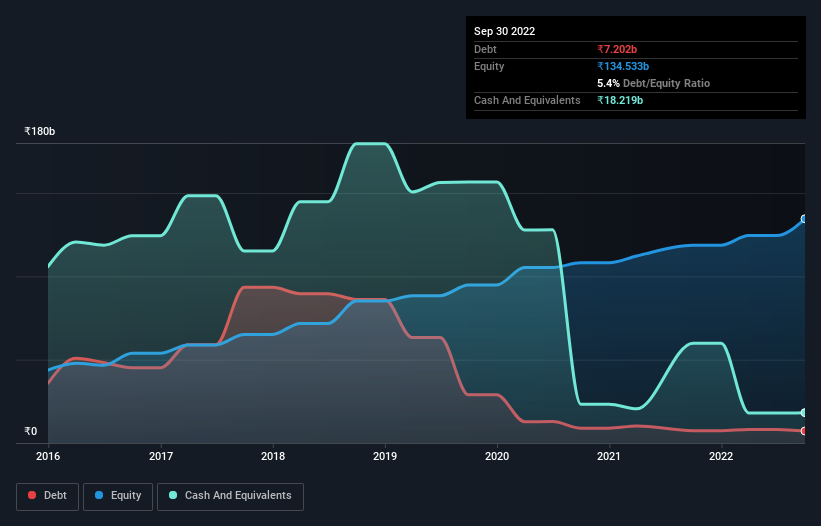This screenshot has width=821, height=526.
Task: Click the 2019 x-axis label
Action: coord(385,456)
